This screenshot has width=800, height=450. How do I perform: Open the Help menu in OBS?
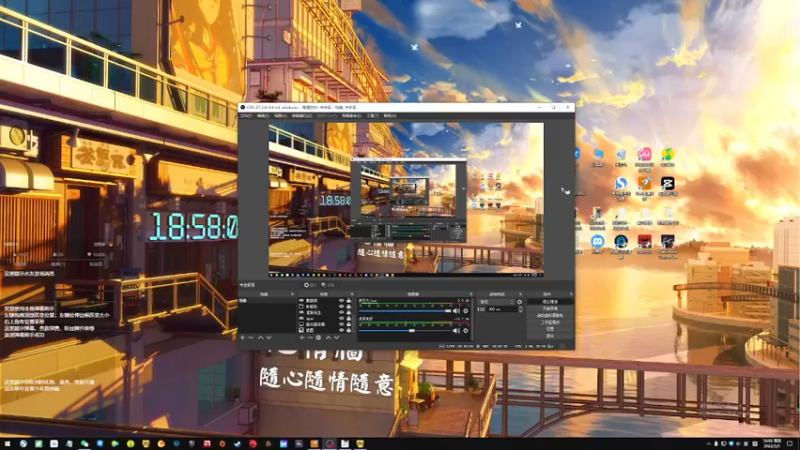[390, 116]
